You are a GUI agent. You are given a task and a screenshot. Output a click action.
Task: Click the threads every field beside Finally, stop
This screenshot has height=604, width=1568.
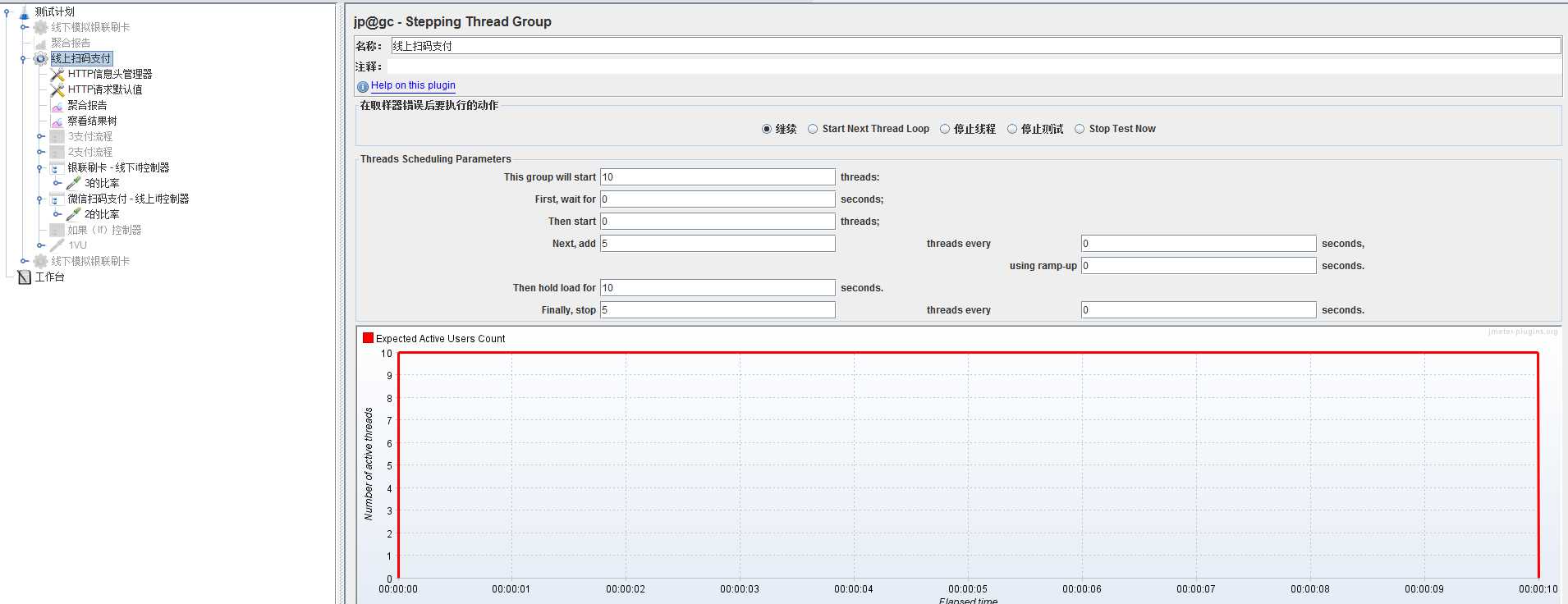(1199, 310)
